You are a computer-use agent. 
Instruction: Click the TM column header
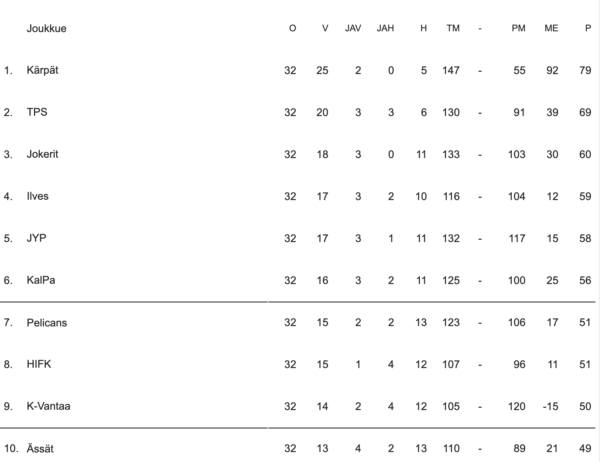(x=453, y=28)
